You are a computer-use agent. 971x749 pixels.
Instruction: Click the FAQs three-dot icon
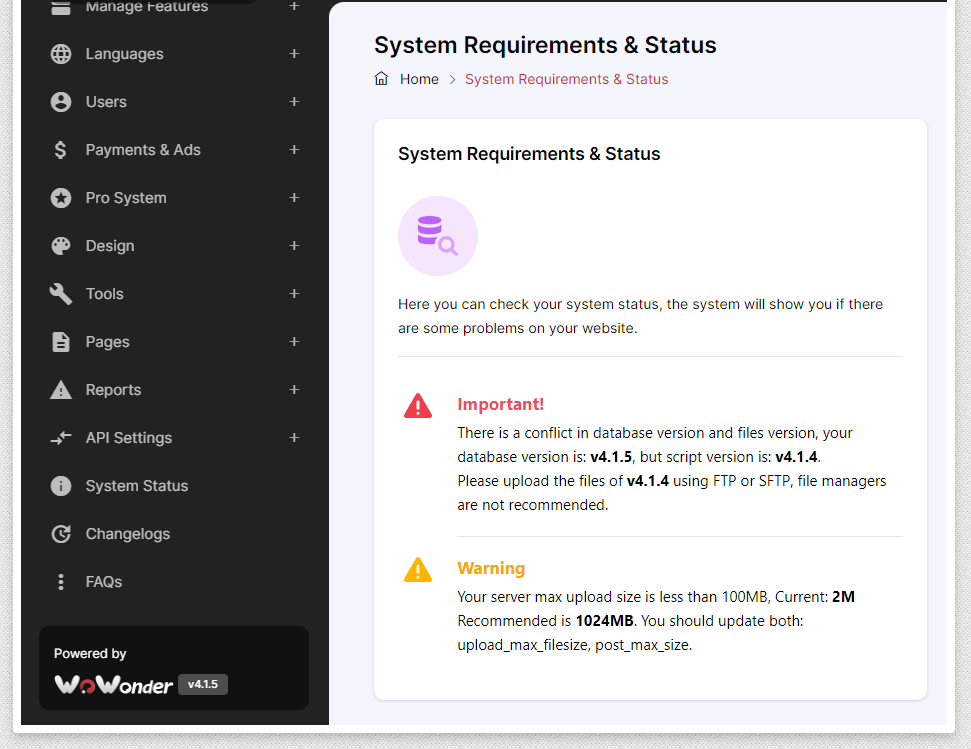[61, 582]
